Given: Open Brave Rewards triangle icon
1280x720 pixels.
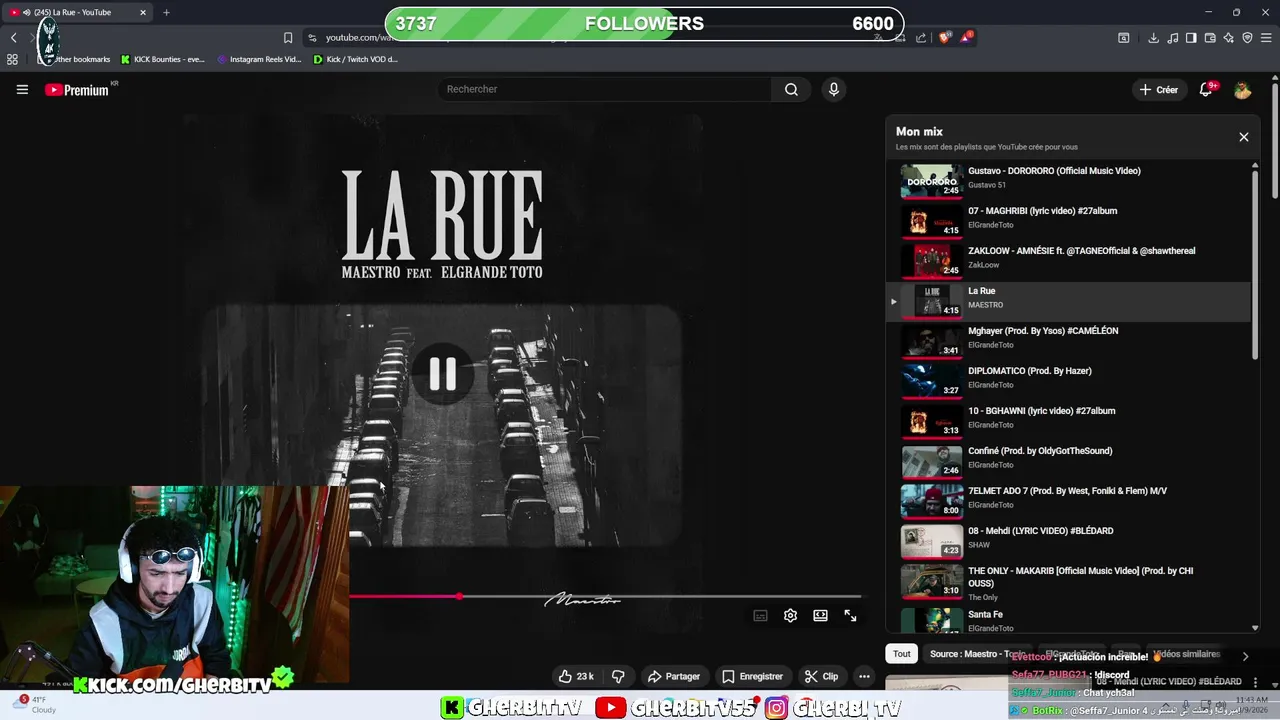Looking at the screenshot, I should tap(966, 37).
